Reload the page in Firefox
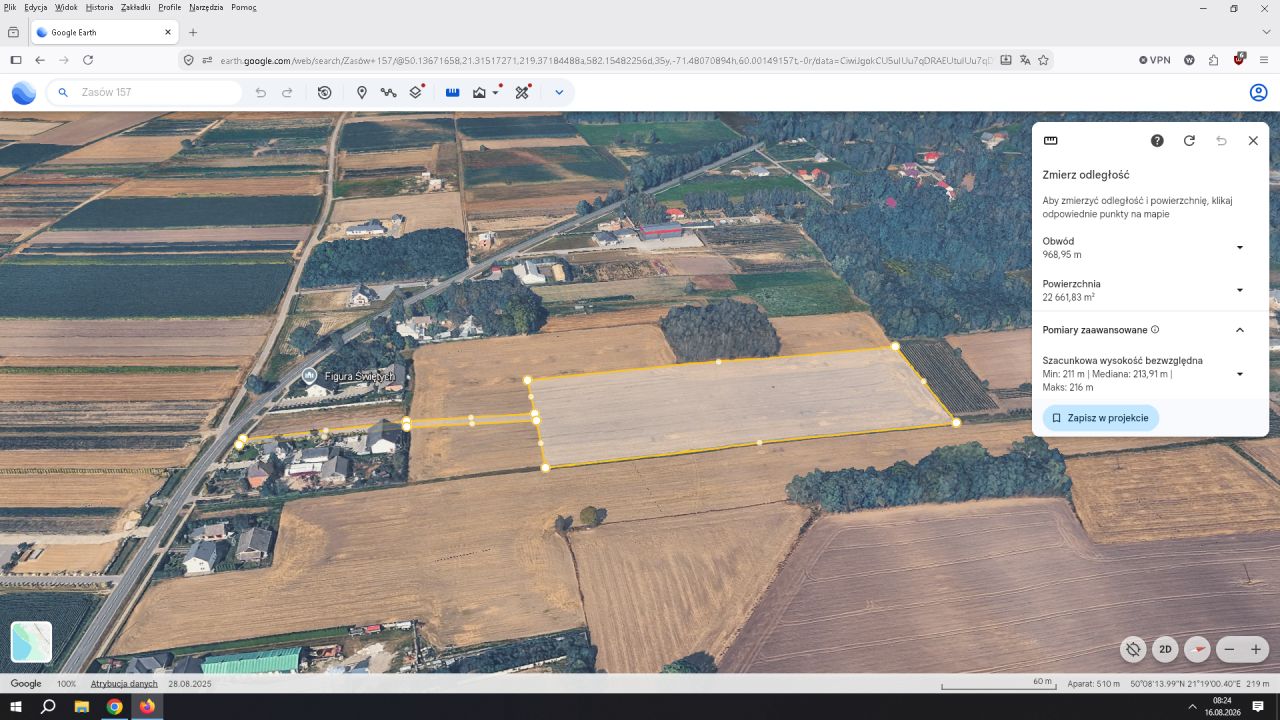The image size is (1280, 720). [x=88, y=60]
